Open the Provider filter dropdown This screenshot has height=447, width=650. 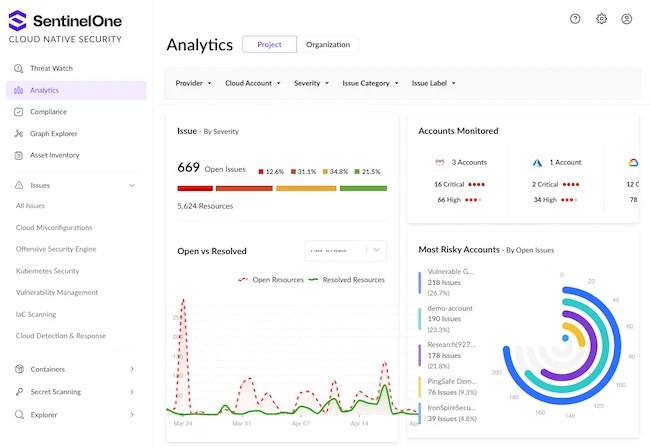pos(193,83)
